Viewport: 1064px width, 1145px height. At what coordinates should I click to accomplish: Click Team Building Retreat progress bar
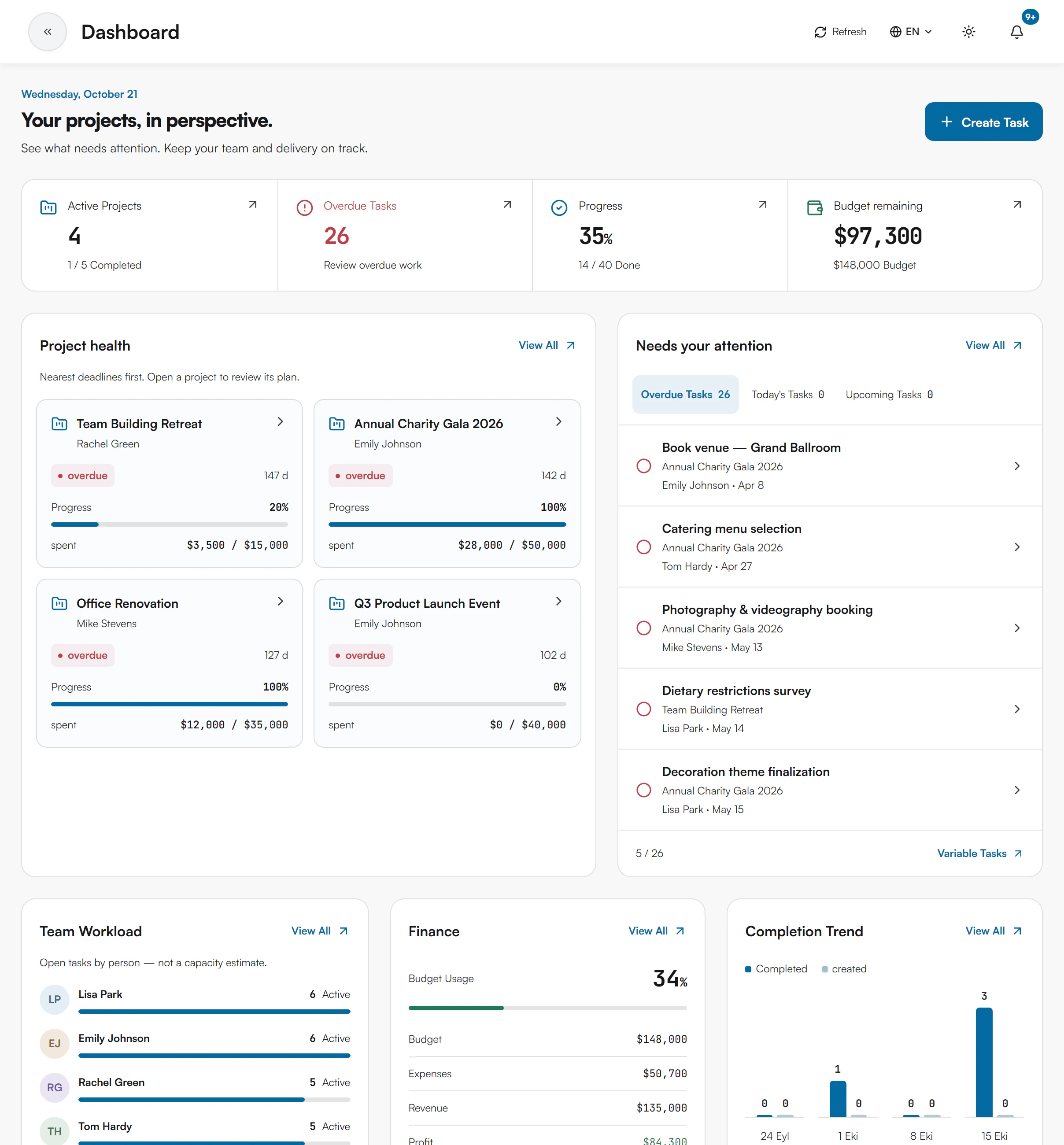169,524
